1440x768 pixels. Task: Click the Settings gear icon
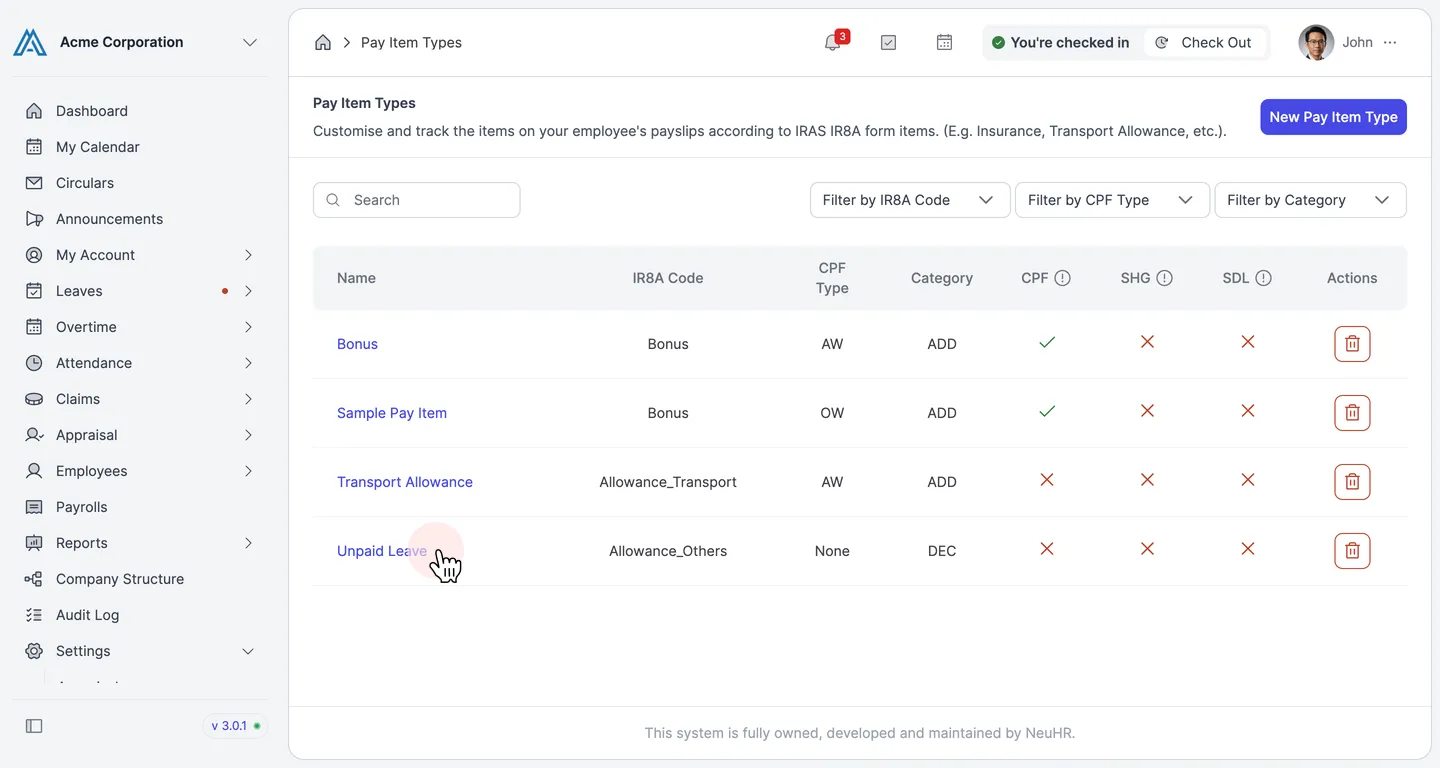[34, 651]
